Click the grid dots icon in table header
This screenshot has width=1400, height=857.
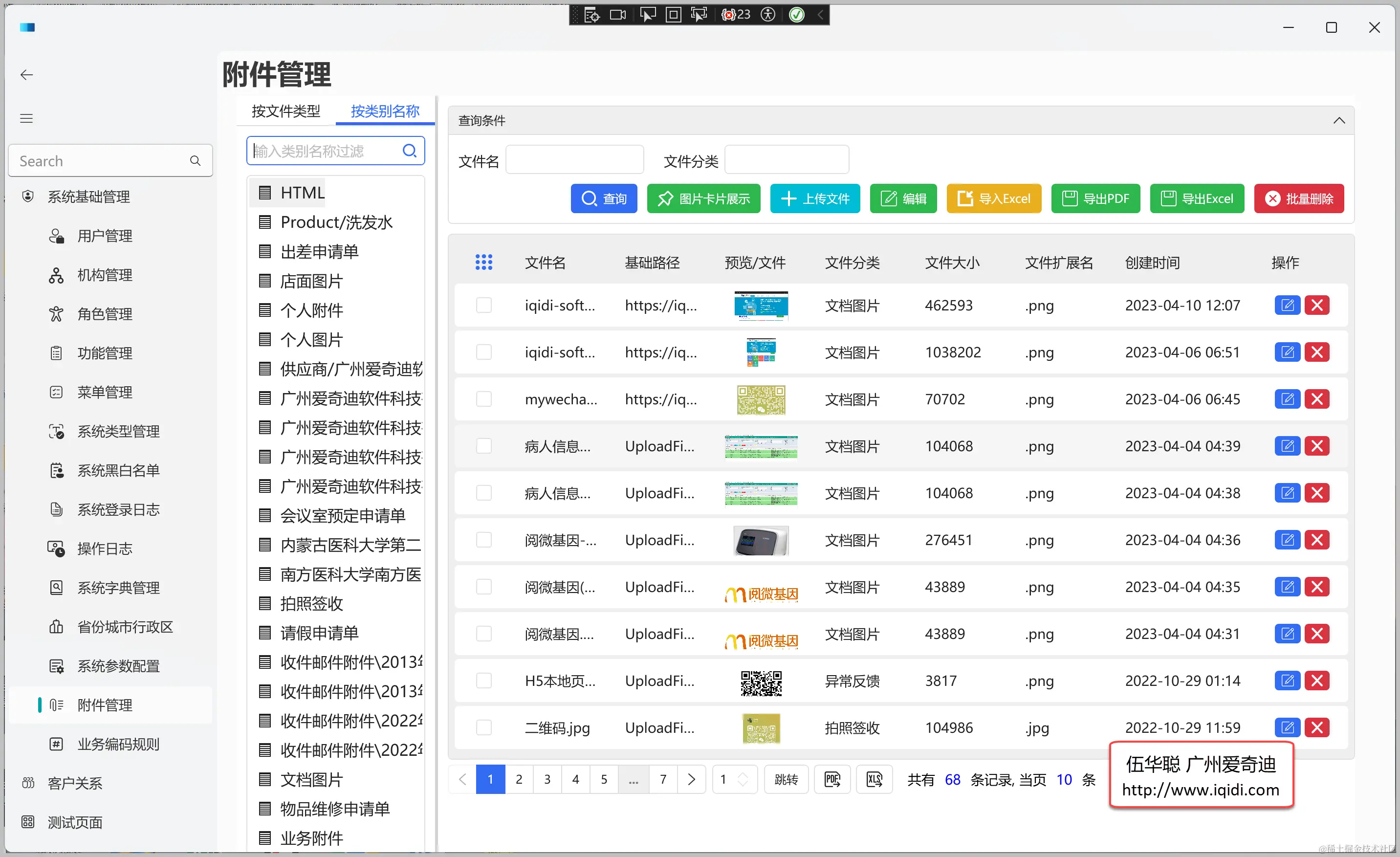point(483,262)
